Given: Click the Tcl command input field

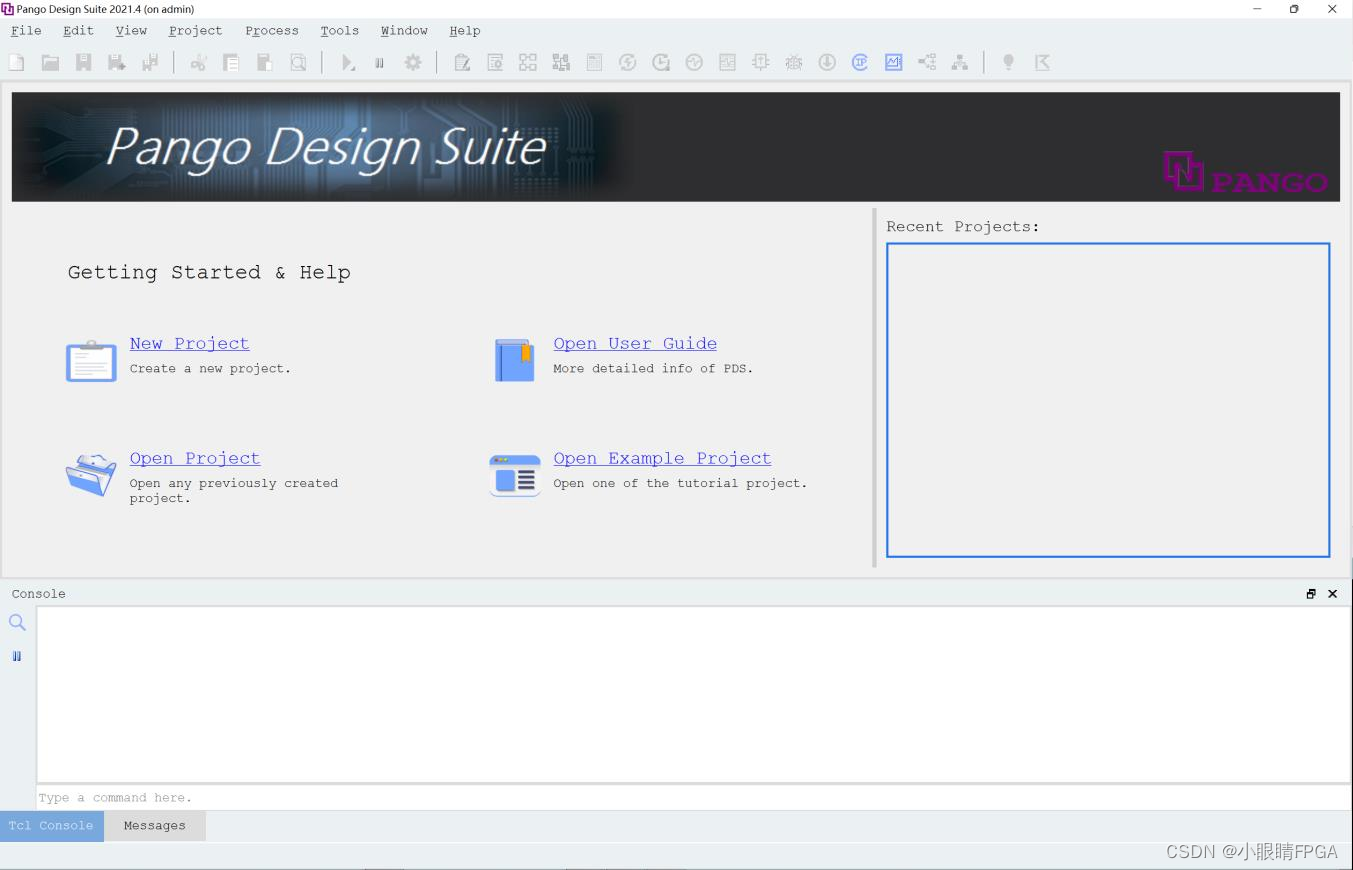Looking at the screenshot, I should [693, 798].
